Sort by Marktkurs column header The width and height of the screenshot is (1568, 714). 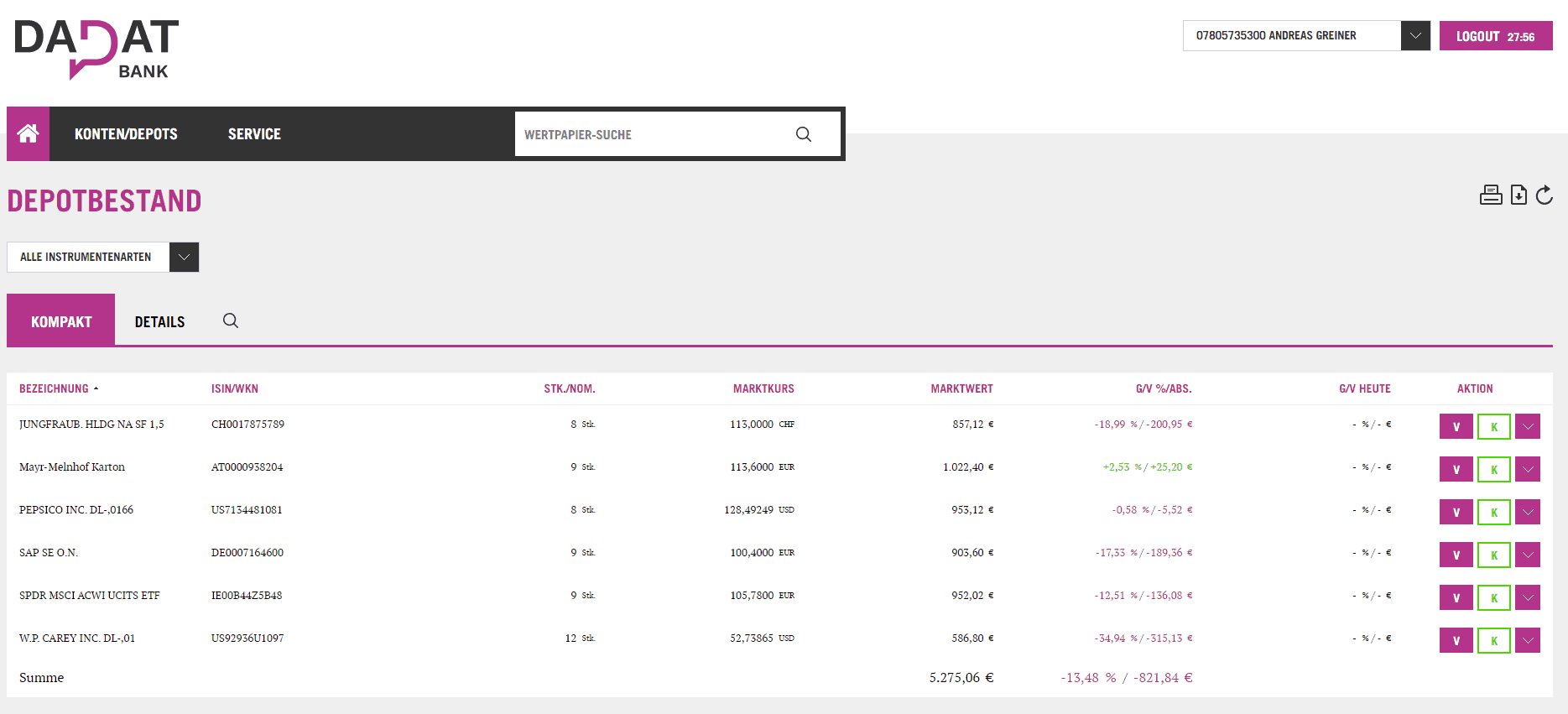(x=763, y=388)
